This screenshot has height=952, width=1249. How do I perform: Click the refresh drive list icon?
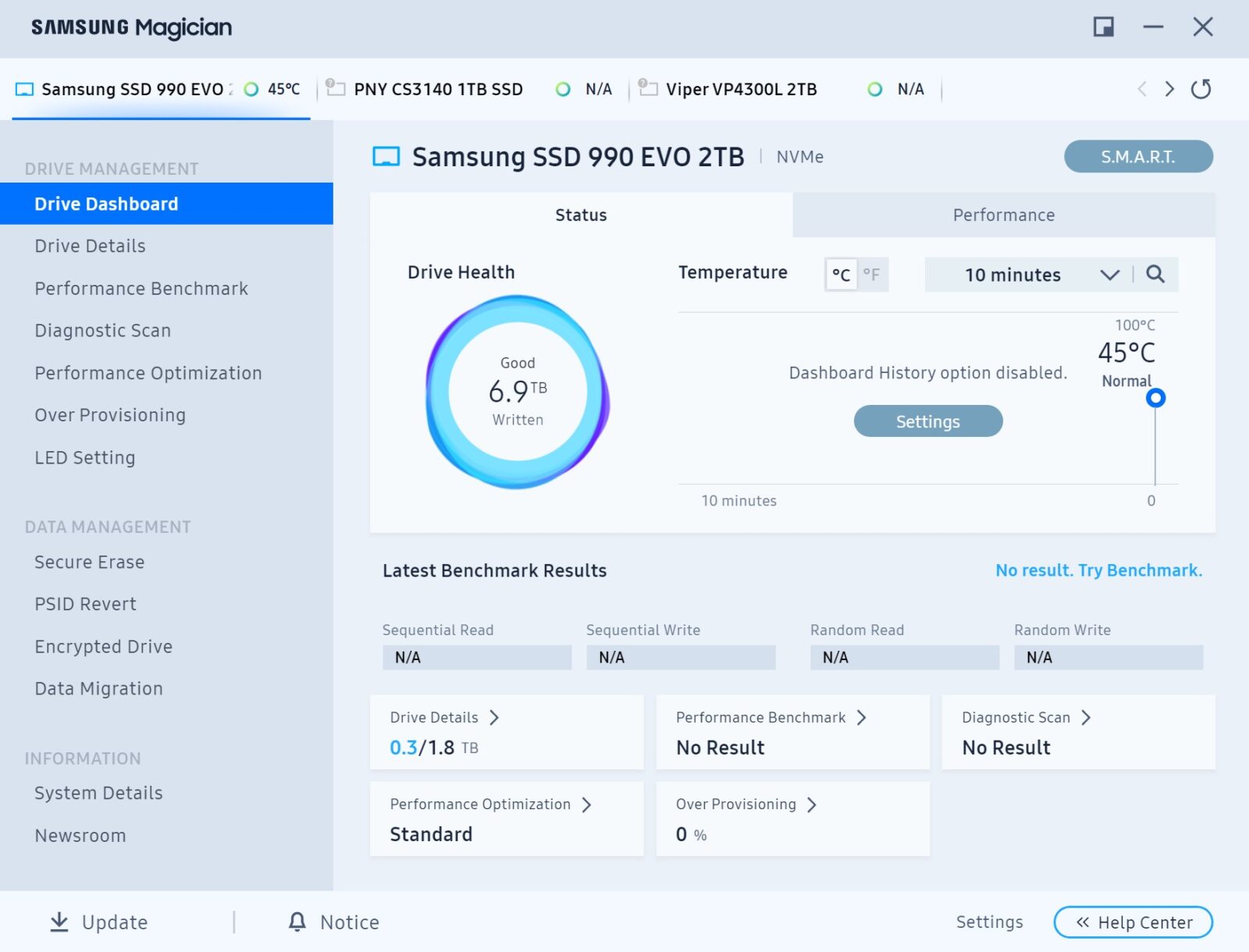[x=1201, y=89]
